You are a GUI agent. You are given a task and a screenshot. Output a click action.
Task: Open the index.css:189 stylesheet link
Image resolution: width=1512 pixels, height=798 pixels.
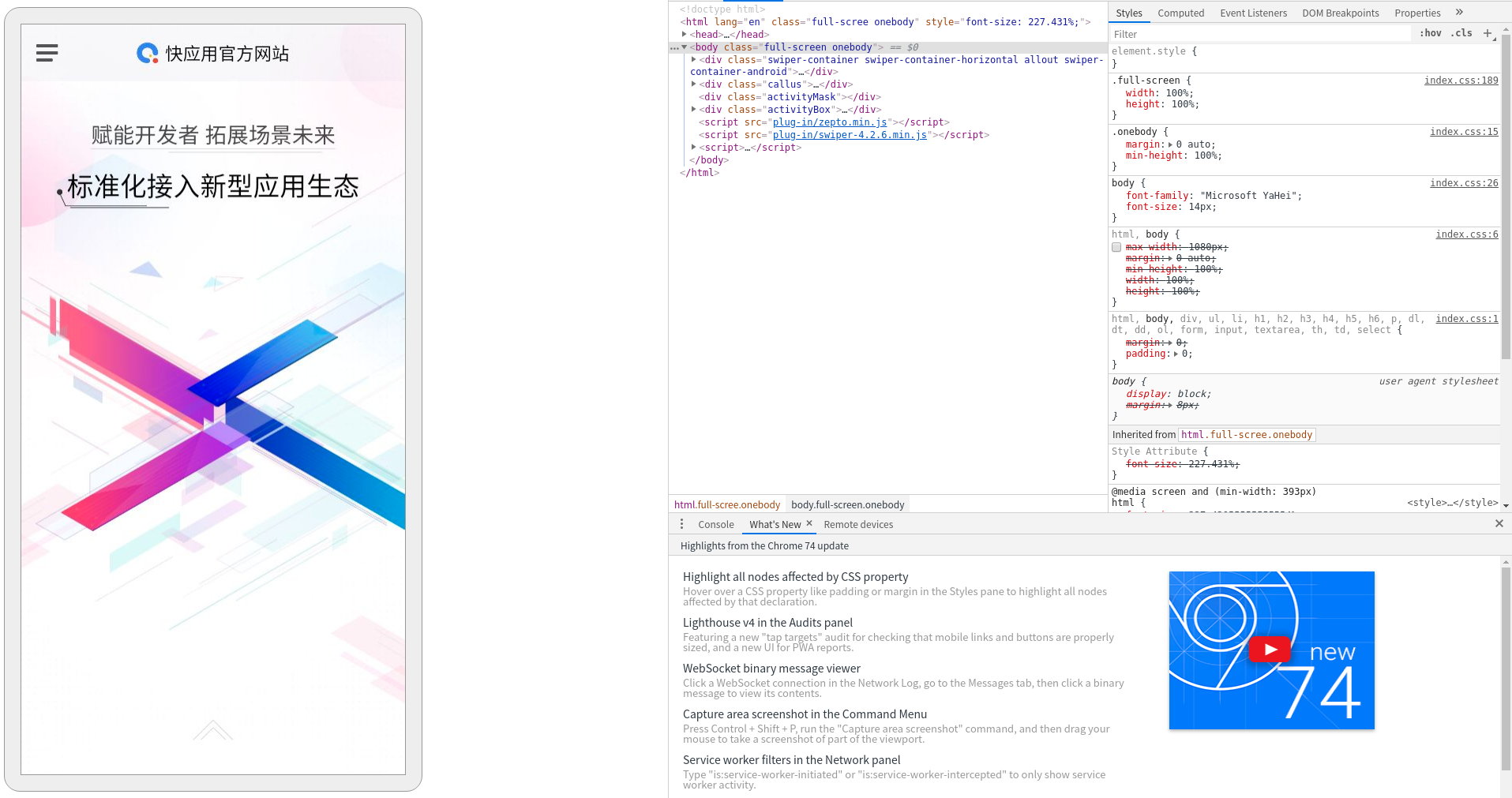point(1460,80)
